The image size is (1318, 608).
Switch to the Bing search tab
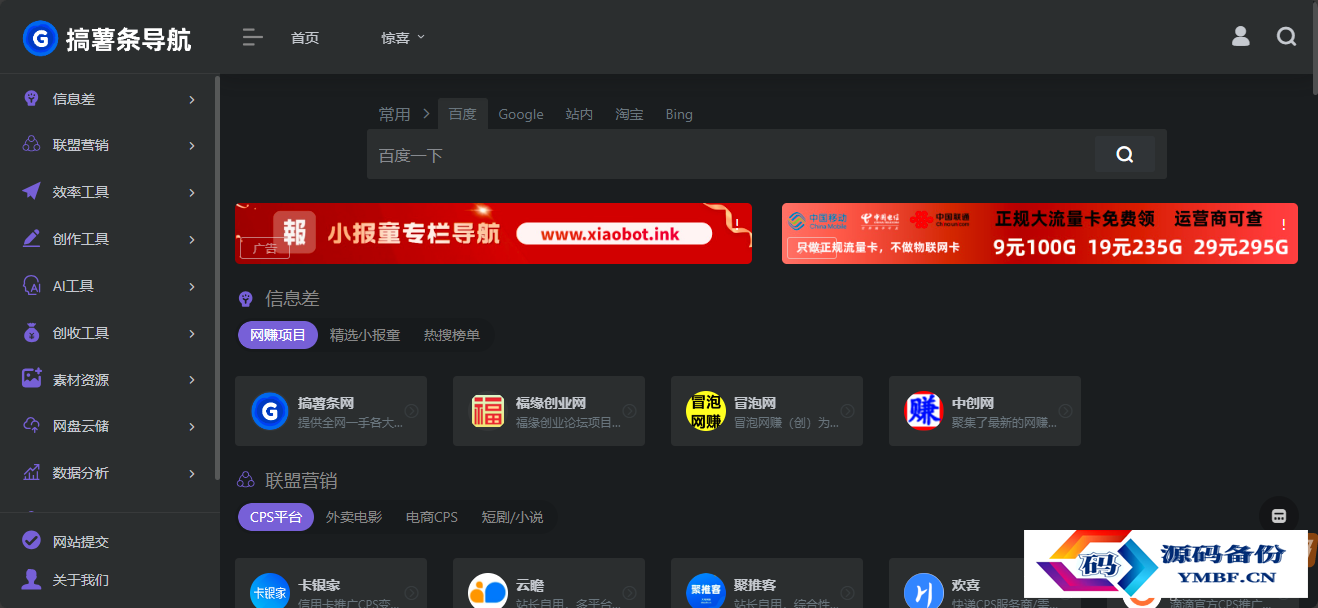coord(679,114)
